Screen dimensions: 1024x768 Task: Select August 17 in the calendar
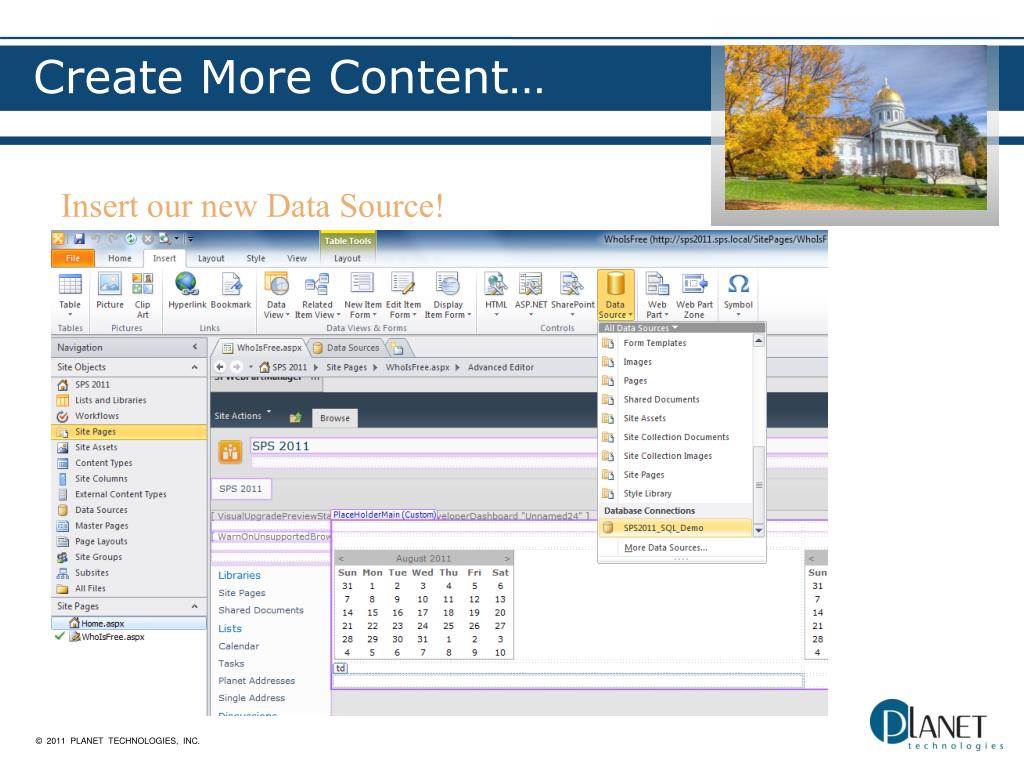[423, 613]
